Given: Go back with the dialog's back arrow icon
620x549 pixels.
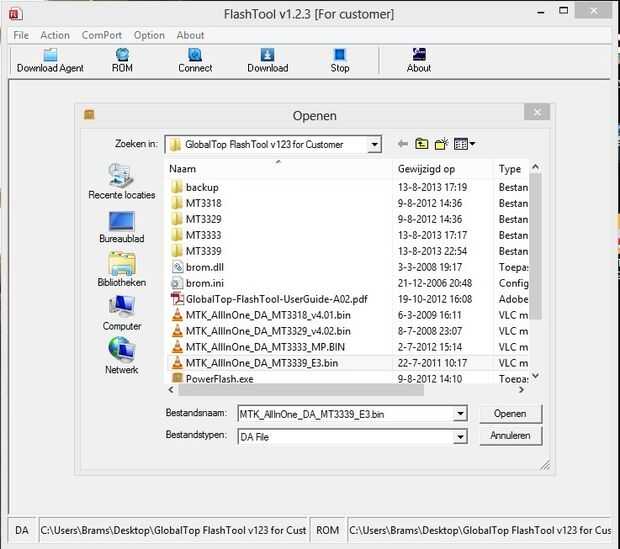Looking at the screenshot, I should 403,144.
